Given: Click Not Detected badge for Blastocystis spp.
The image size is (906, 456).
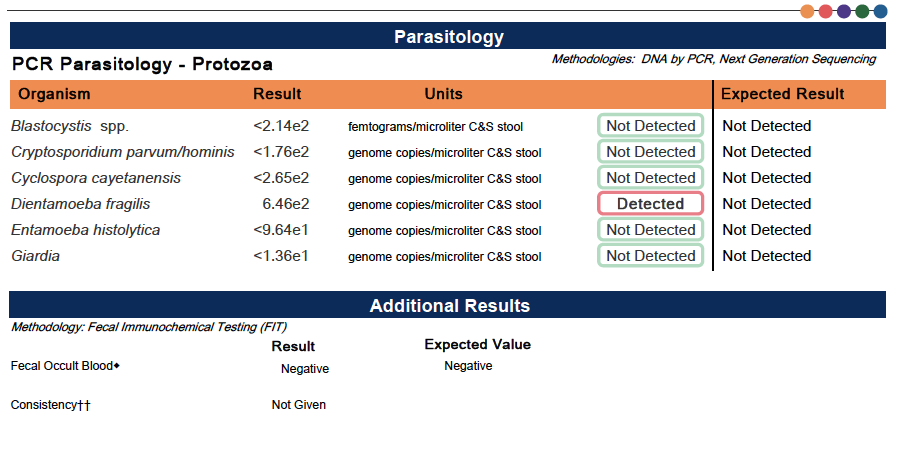Looking at the screenshot, I should [650, 126].
